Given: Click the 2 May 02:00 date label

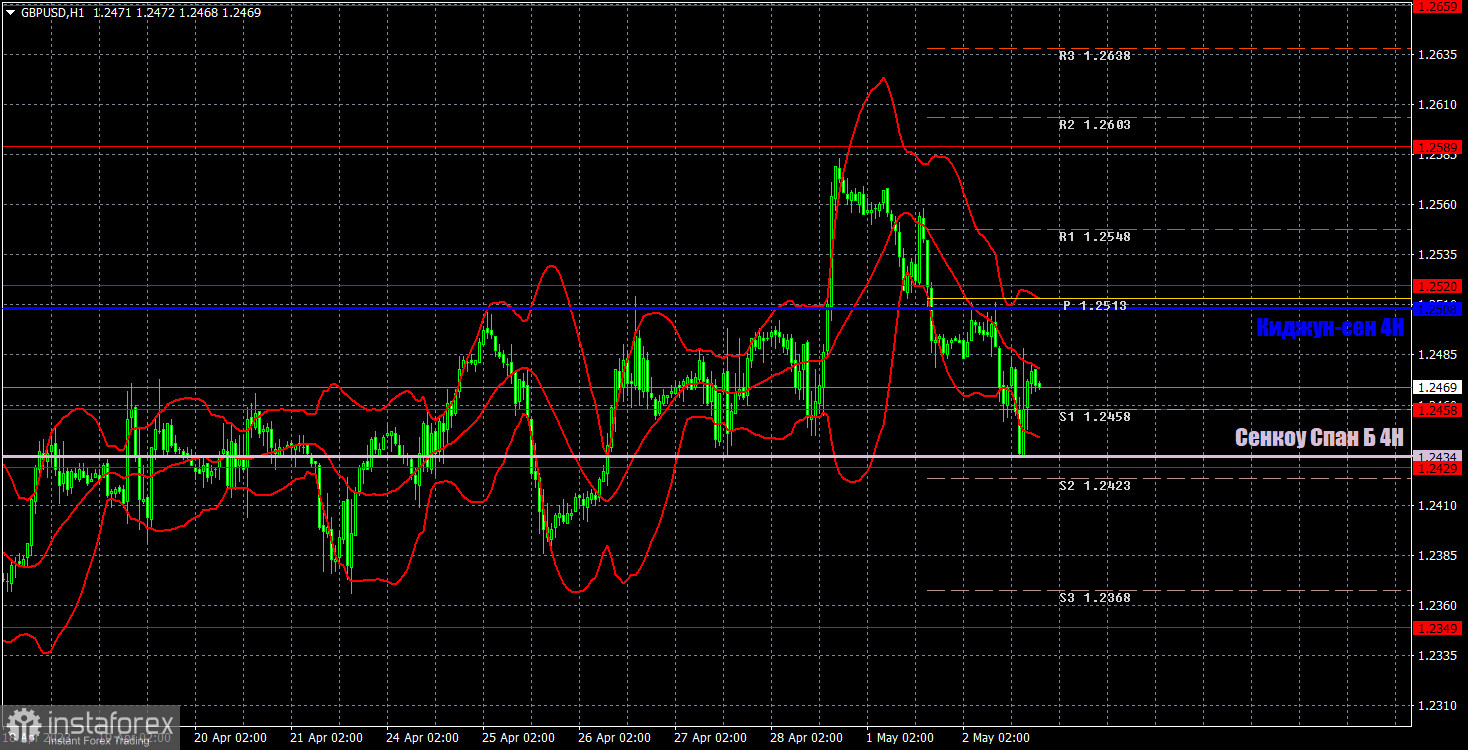Looking at the screenshot, I should tap(998, 738).
